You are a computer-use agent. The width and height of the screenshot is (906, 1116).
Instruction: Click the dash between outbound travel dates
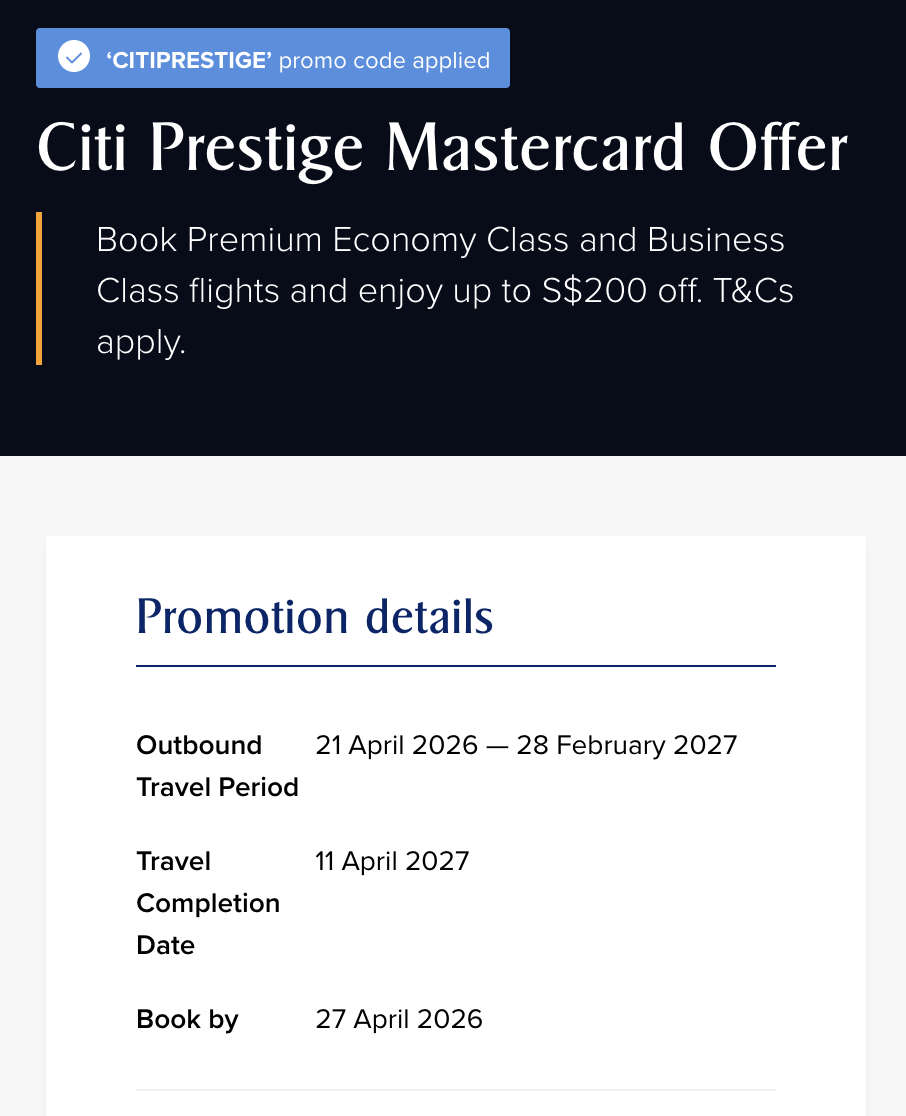(497, 746)
